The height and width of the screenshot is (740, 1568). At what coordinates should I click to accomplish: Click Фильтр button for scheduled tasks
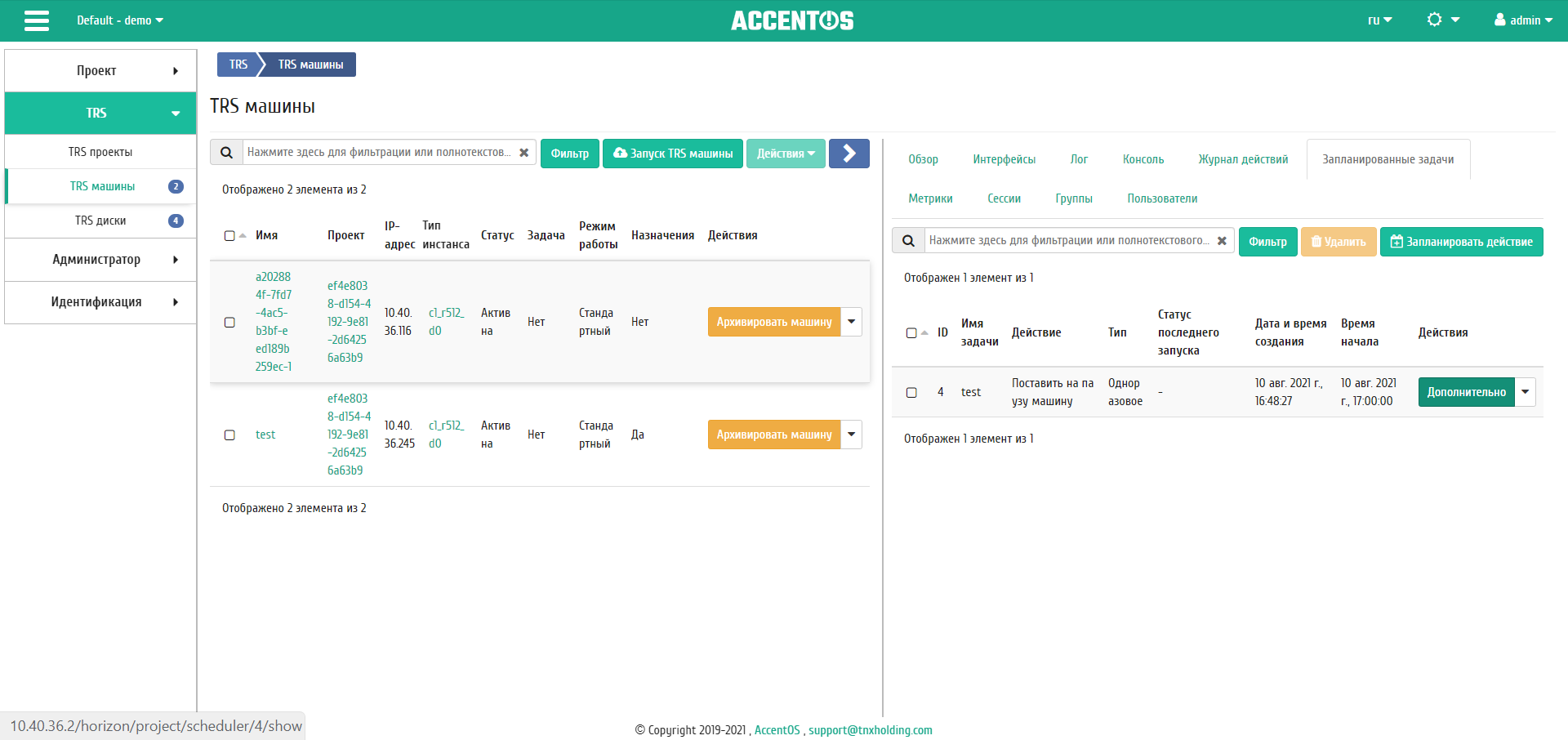[1267, 241]
